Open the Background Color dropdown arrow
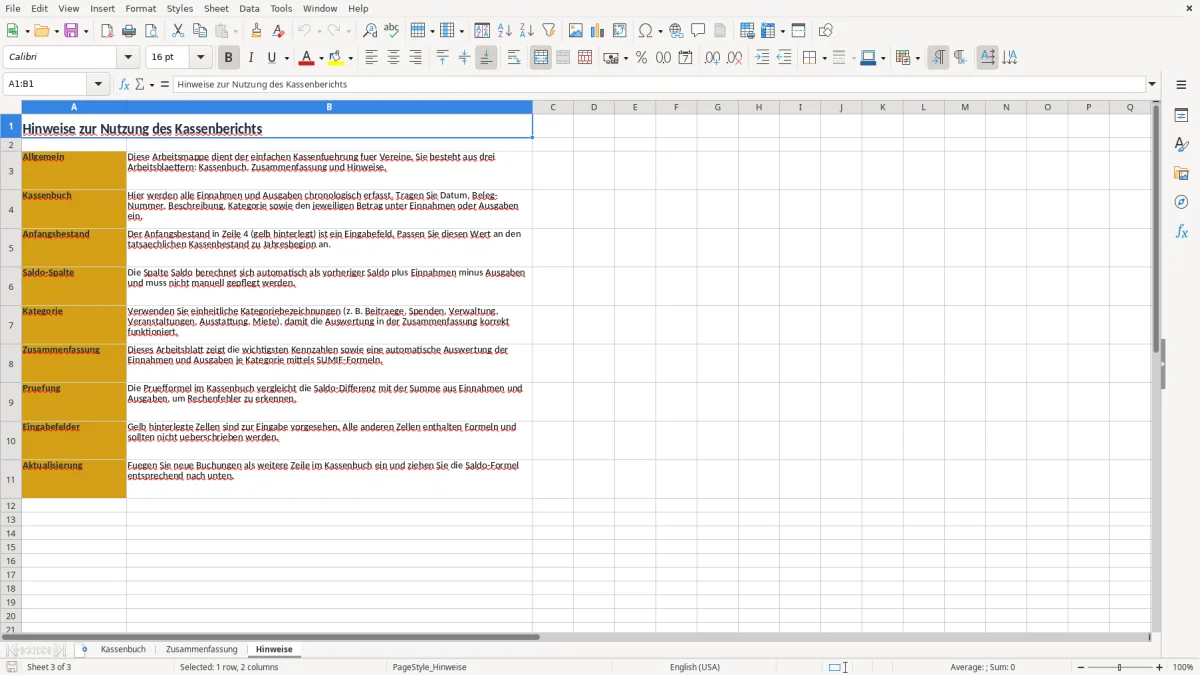This screenshot has height=675, width=1200. [350, 58]
